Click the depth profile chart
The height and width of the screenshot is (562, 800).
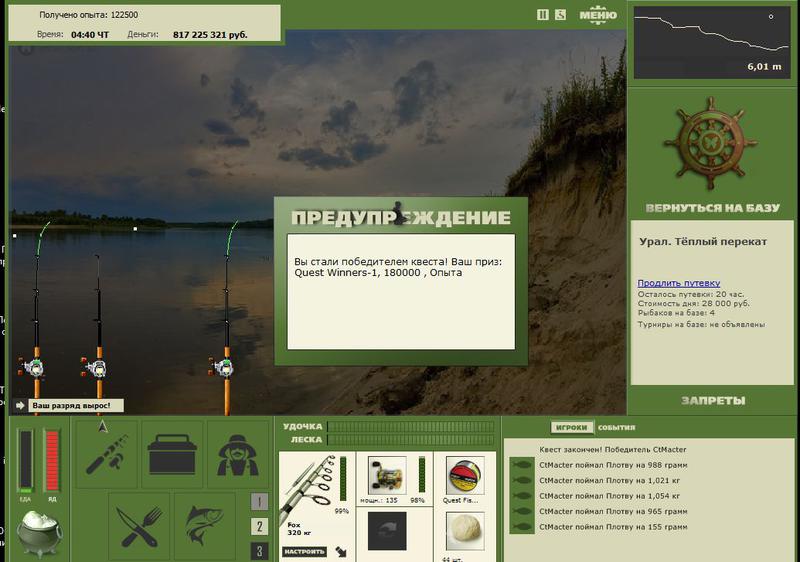click(712, 42)
